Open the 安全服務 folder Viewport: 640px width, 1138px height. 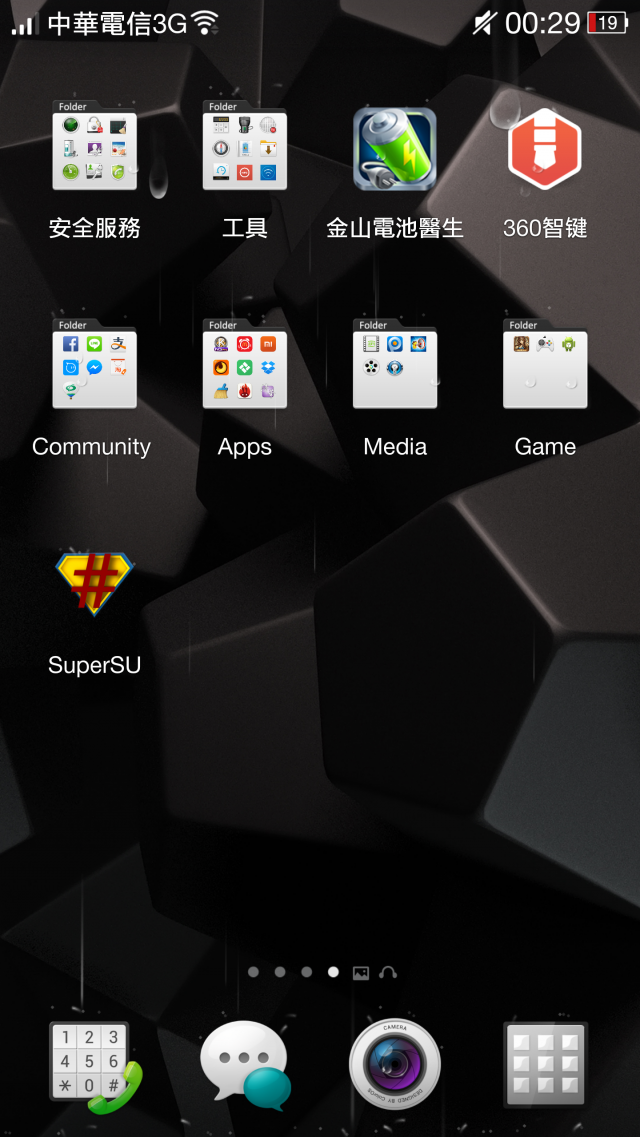(x=94, y=145)
